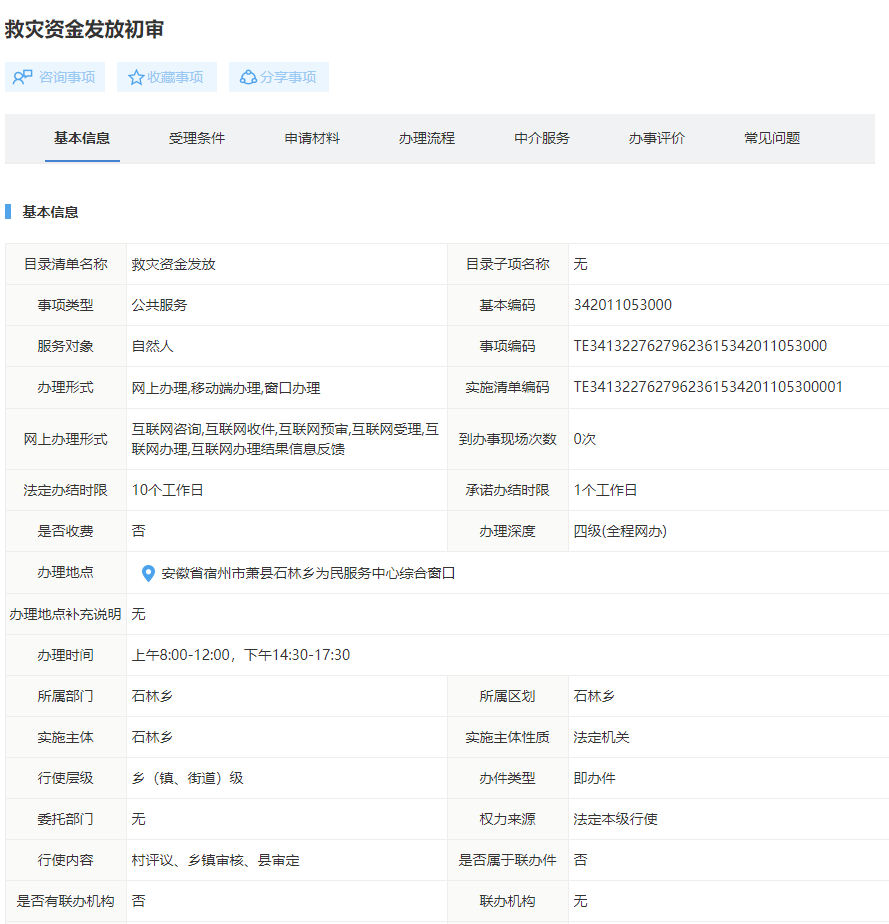Open the 受理条件 tab

(x=197, y=138)
